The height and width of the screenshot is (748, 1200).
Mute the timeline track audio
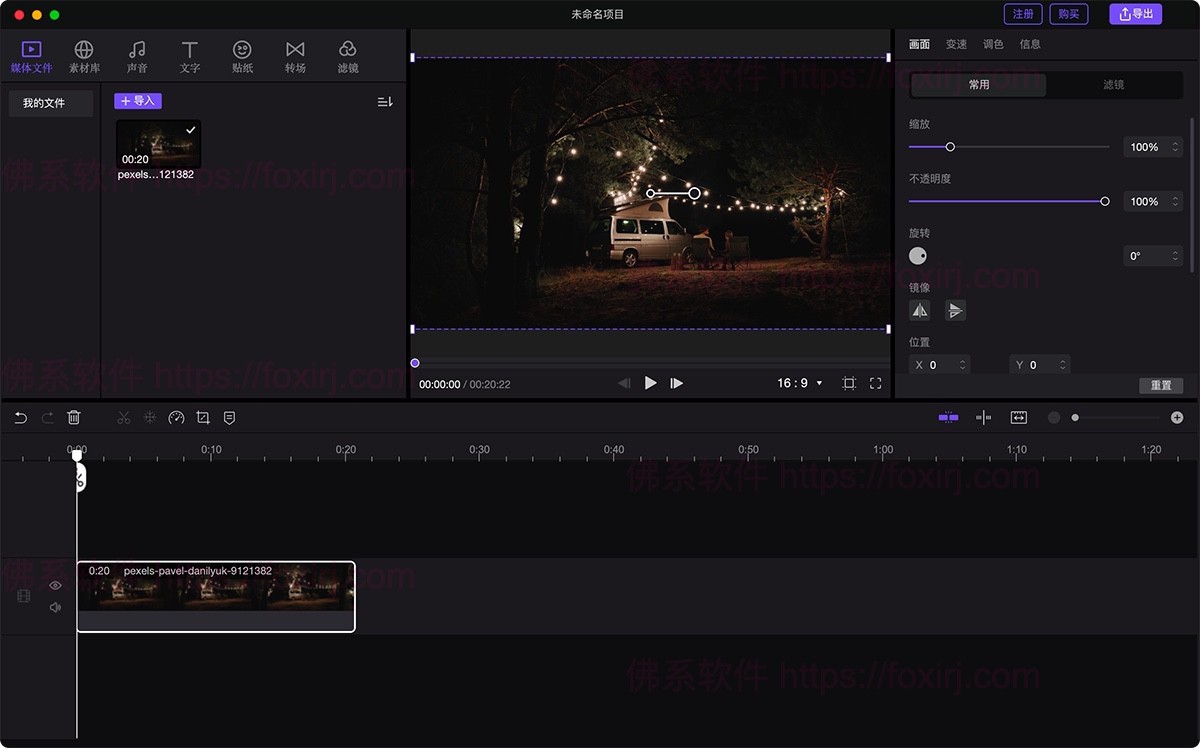click(55, 607)
